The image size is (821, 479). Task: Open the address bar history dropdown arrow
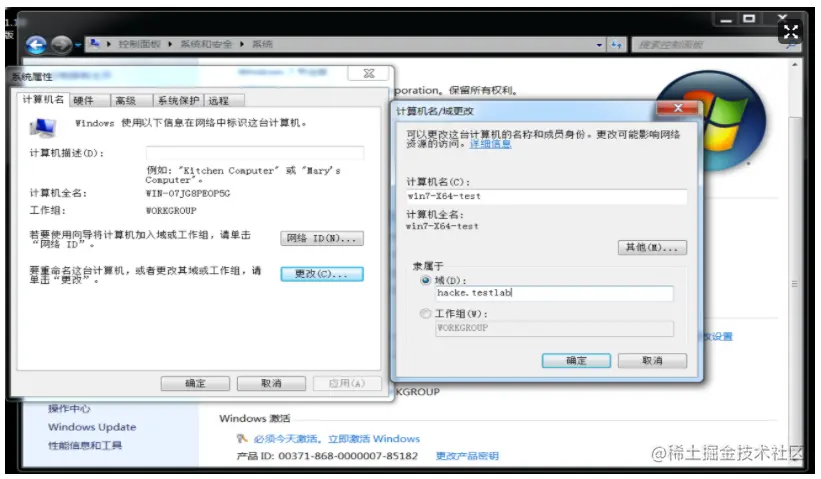600,45
